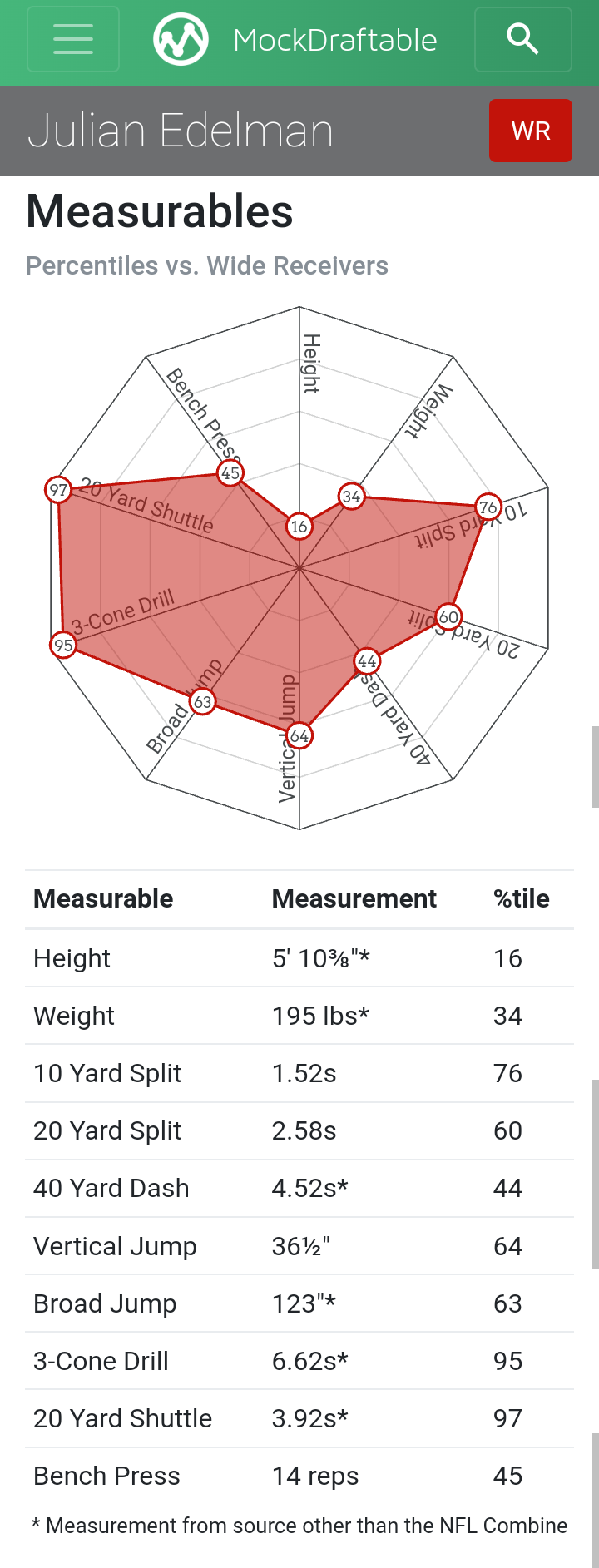Image resolution: width=599 pixels, height=1568 pixels.
Task: Click the 76 percentile chart marker
Action: click(x=488, y=507)
